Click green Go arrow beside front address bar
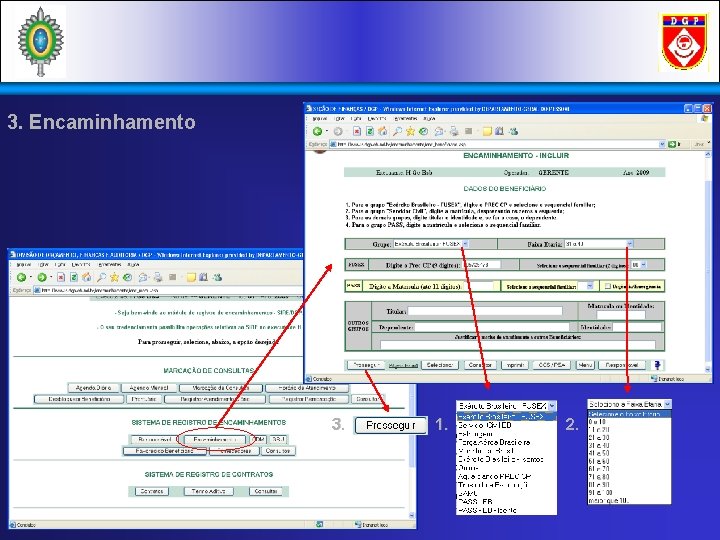Image resolution: width=720 pixels, height=540 pixels. [672, 144]
